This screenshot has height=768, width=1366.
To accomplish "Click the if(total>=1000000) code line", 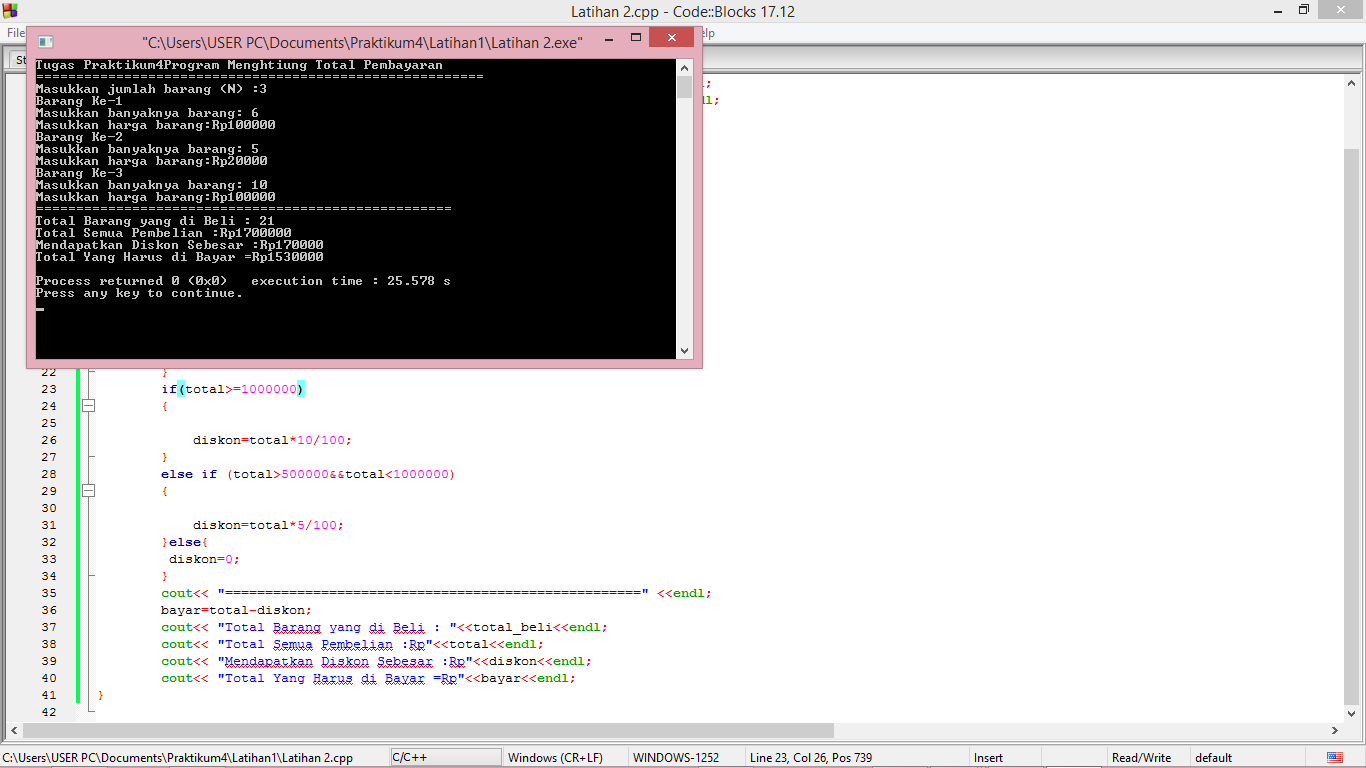I will pyautogui.click(x=233, y=389).
